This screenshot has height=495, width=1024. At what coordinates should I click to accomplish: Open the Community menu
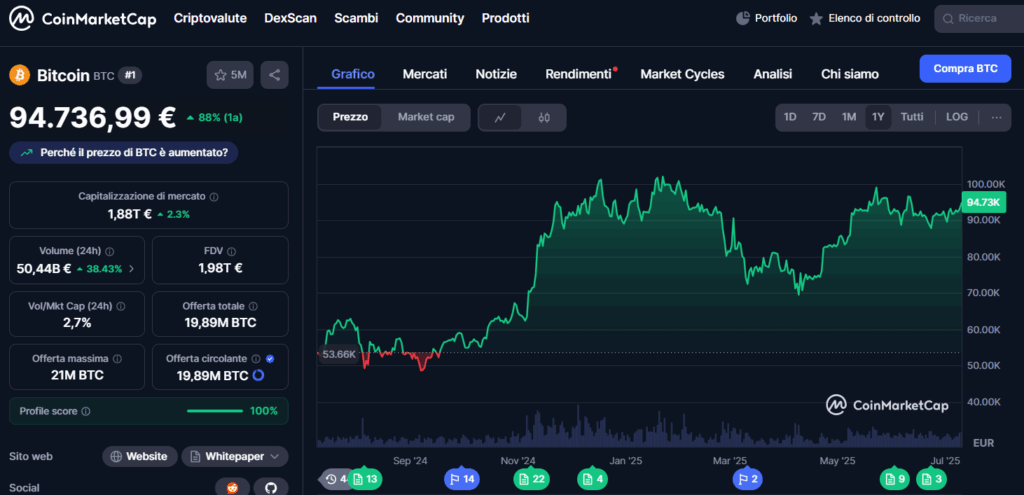click(430, 18)
